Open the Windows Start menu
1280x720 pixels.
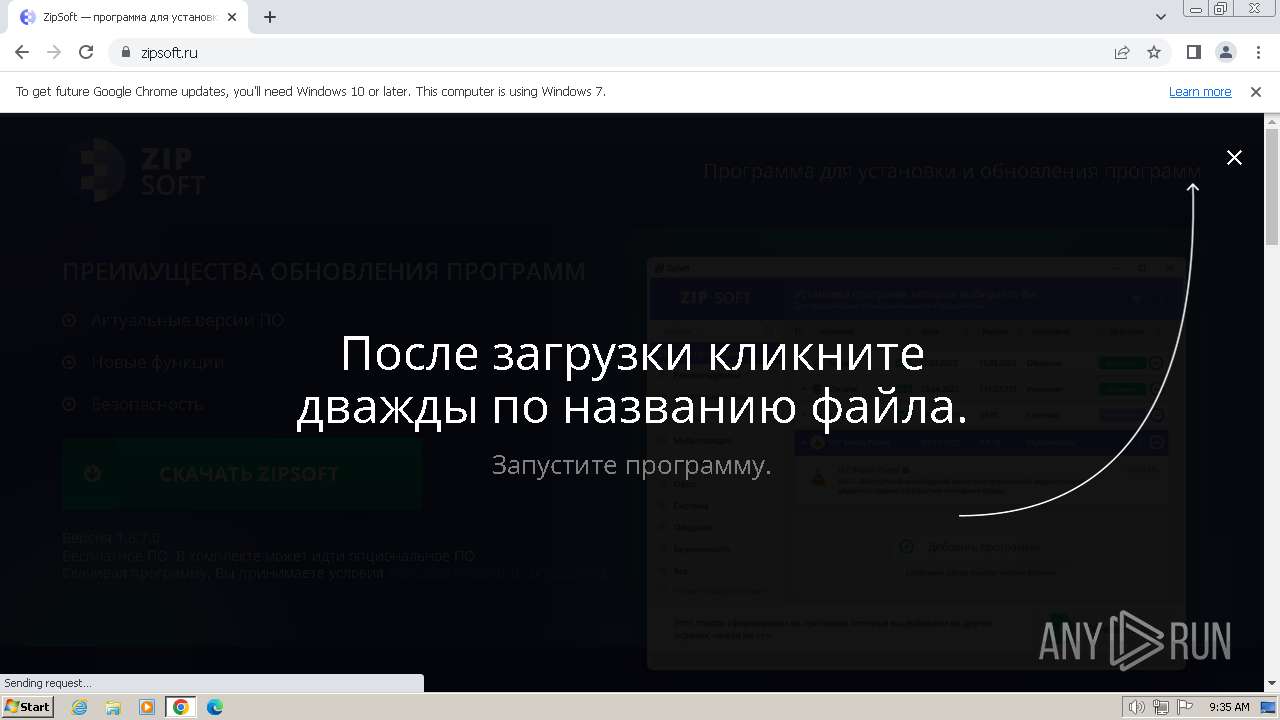tap(28, 707)
